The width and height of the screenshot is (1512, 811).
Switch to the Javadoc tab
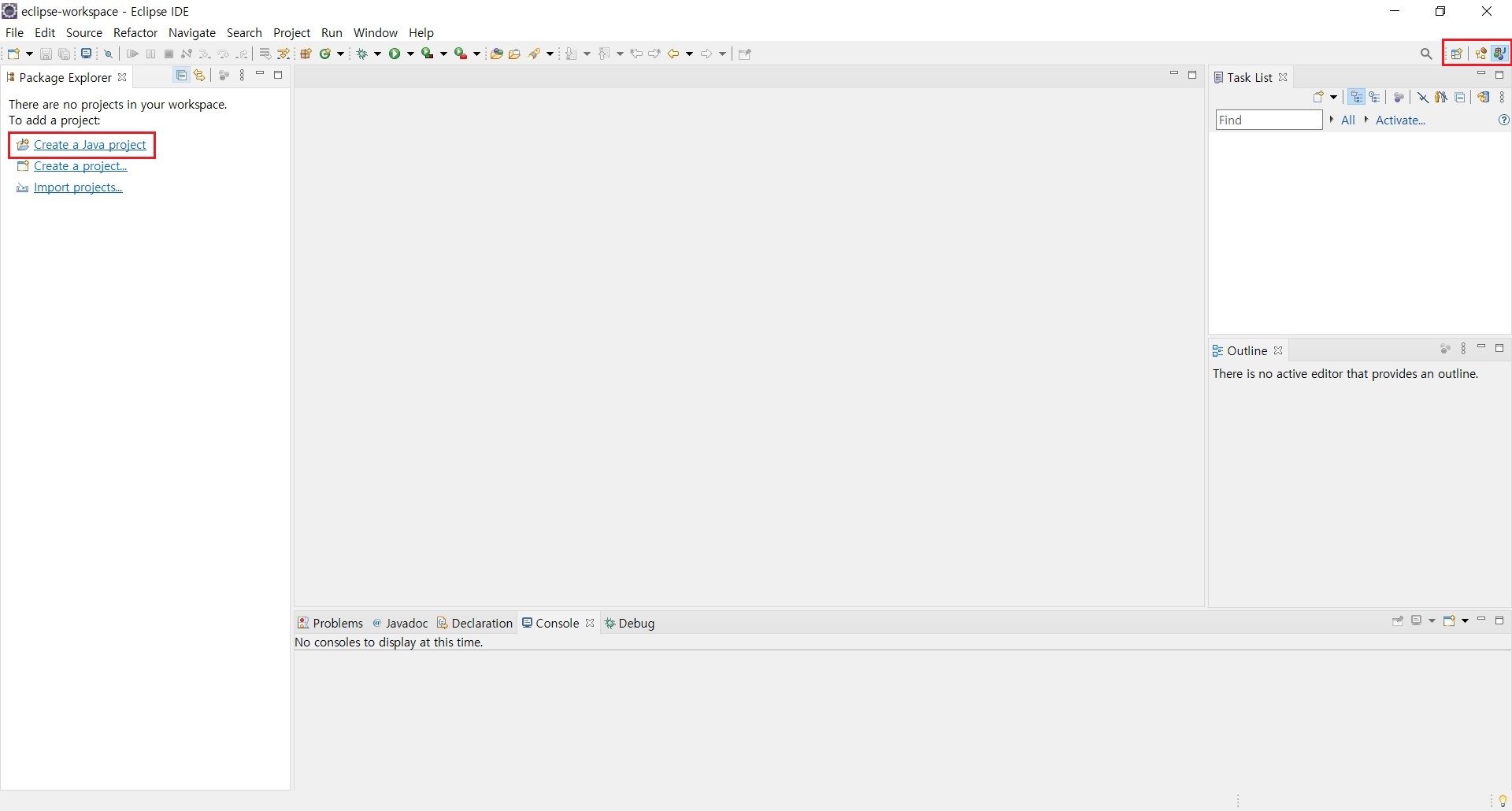(400, 623)
